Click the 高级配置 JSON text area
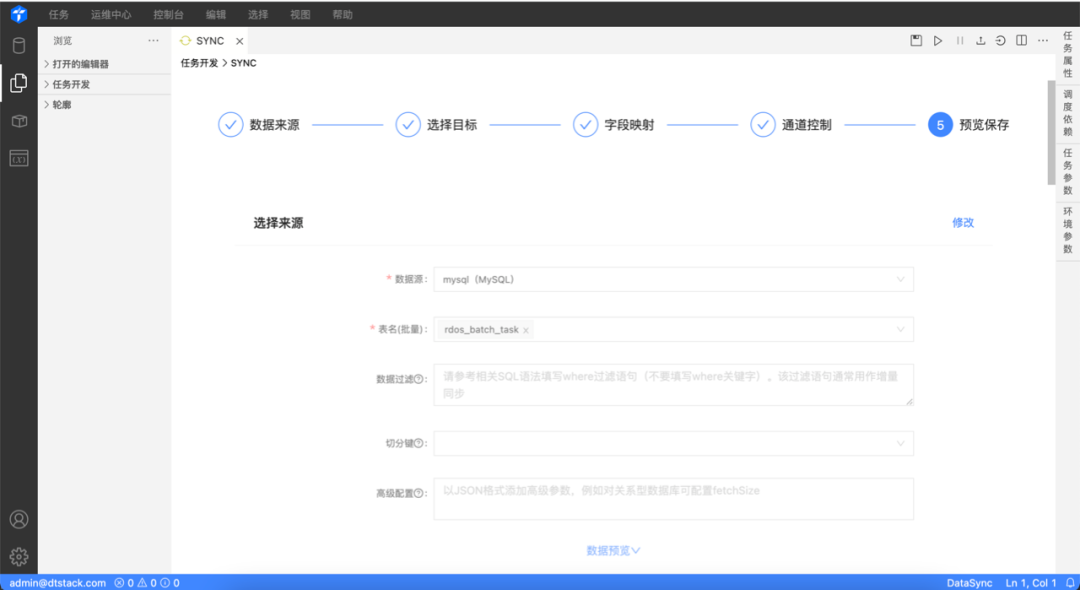The image size is (1080, 590). pyautogui.click(x=674, y=499)
